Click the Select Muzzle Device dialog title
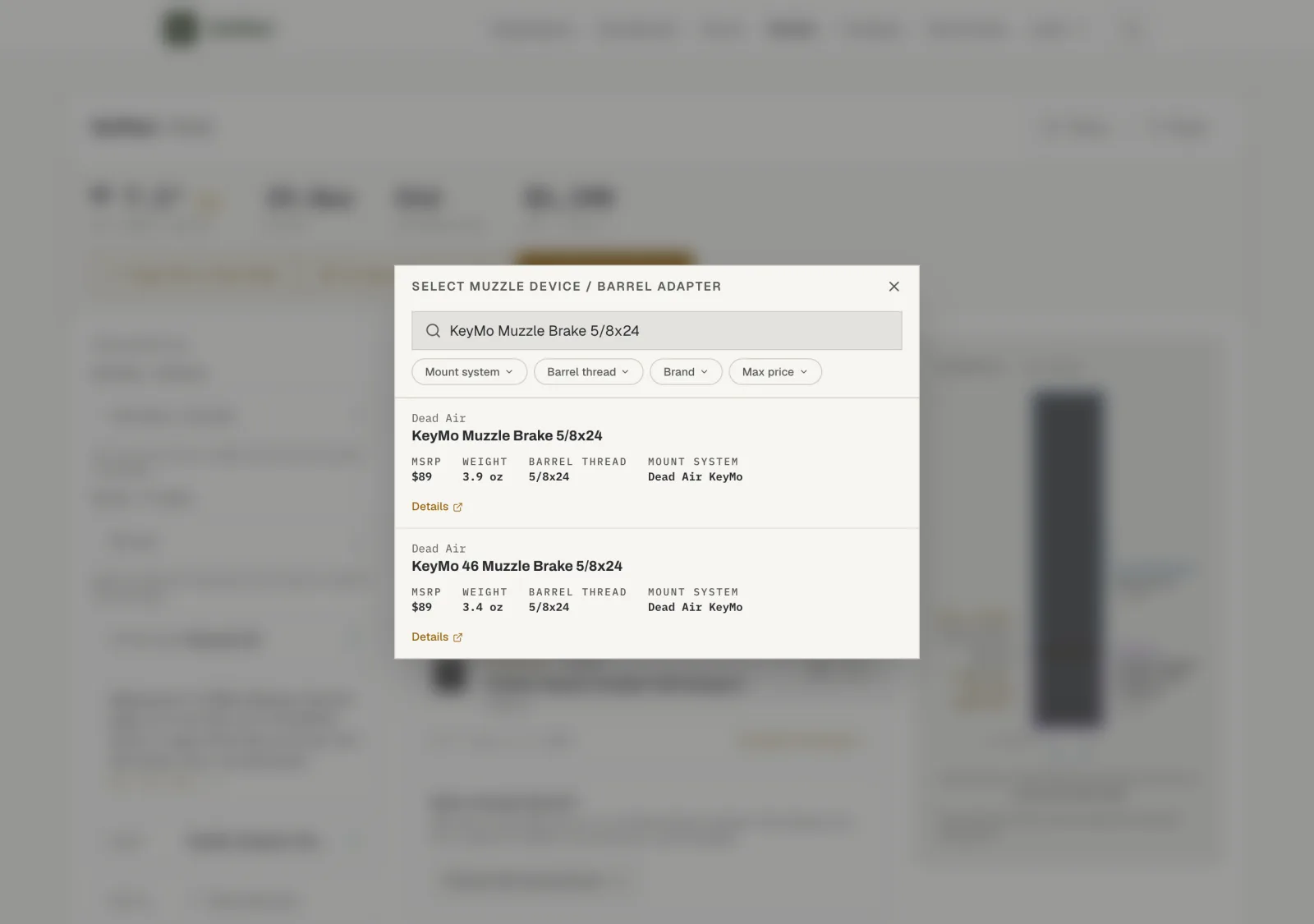 [567, 287]
